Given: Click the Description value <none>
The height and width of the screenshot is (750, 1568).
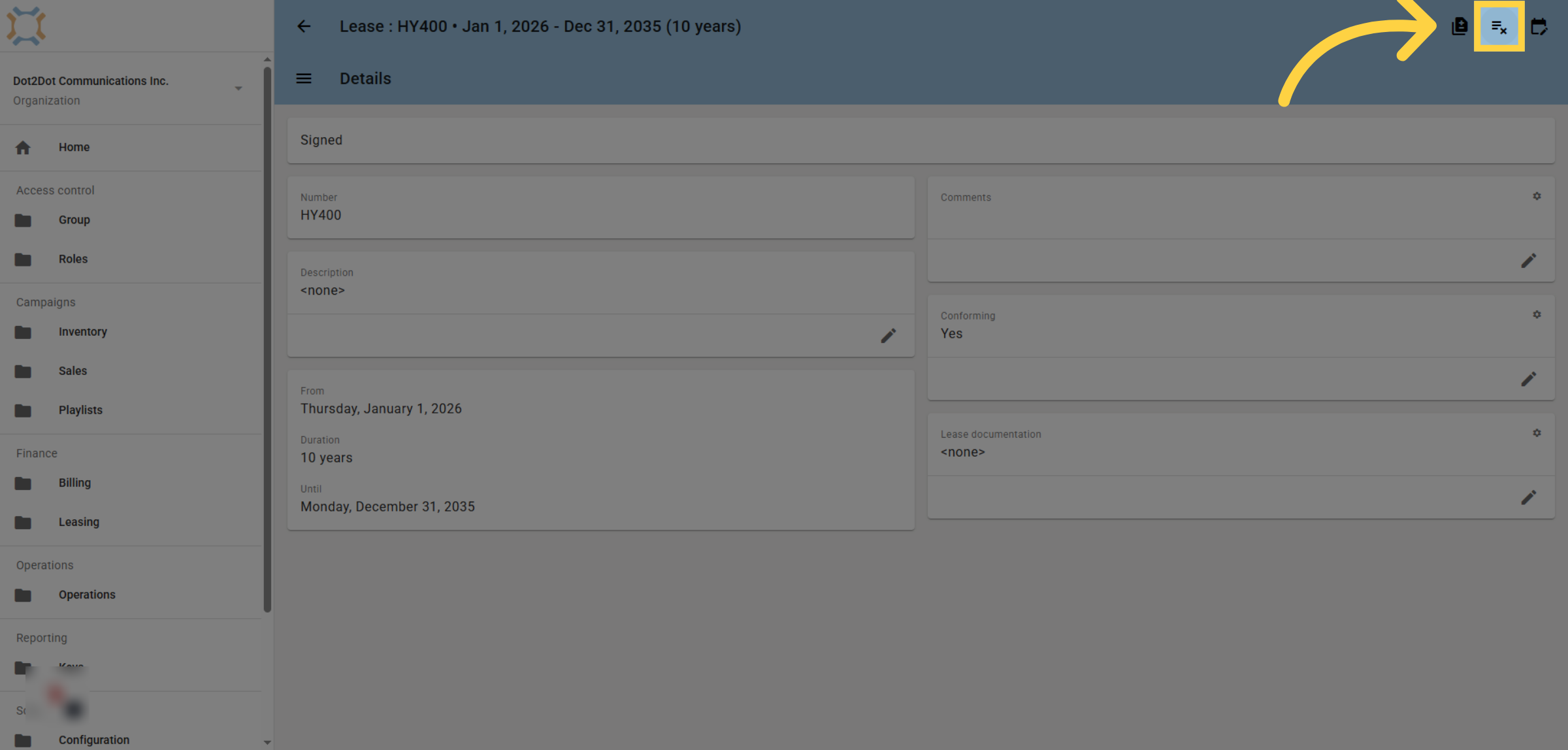Looking at the screenshot, I should tap(322, 290).
